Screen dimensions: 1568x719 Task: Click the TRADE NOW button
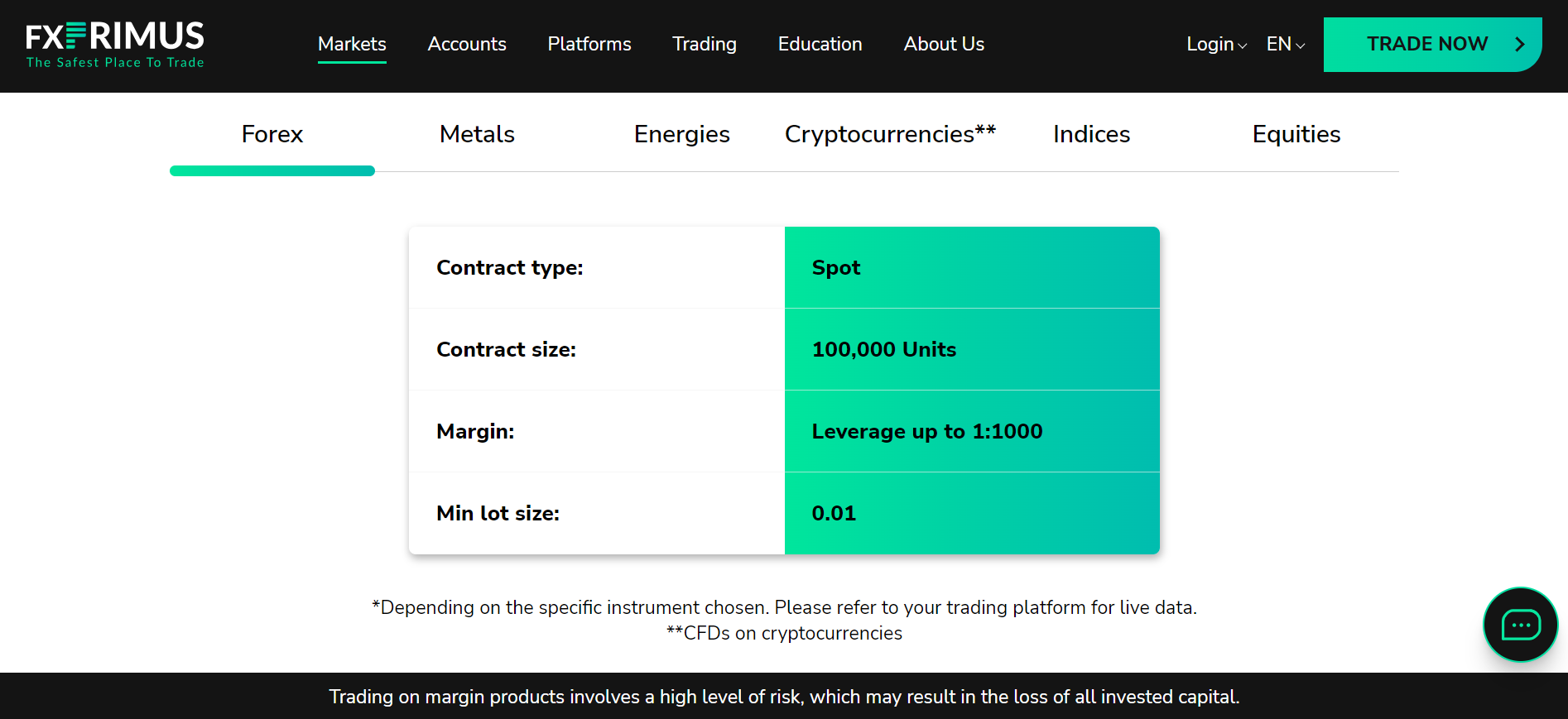click(1432, 44)
